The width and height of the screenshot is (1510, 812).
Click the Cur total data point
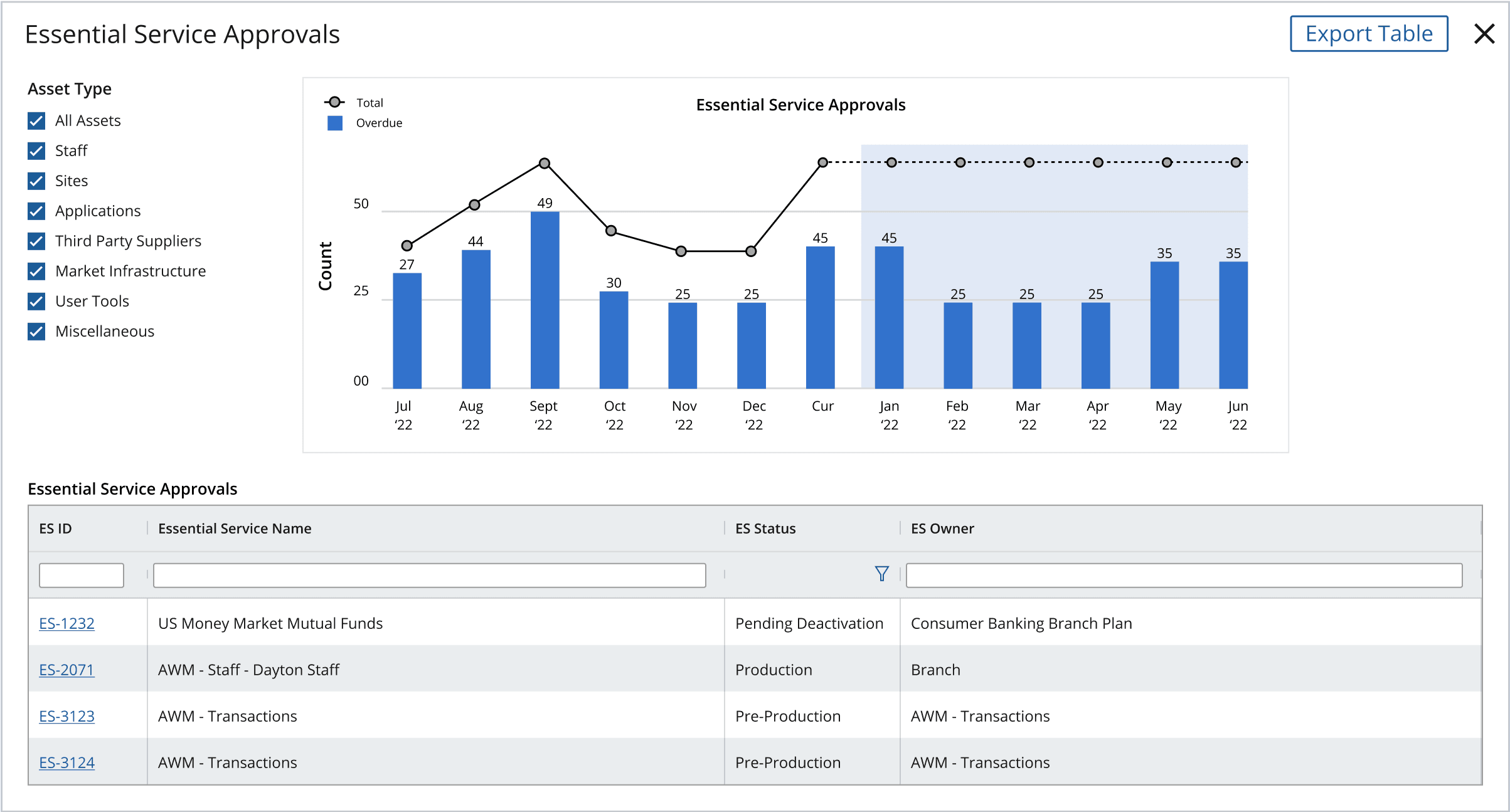coord(822,162)
